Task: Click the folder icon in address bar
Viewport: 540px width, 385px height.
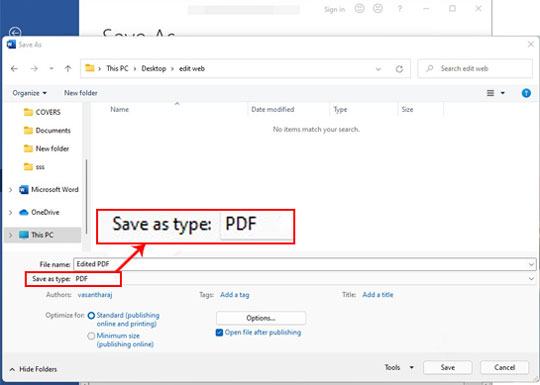Action: tap(90, 68)
